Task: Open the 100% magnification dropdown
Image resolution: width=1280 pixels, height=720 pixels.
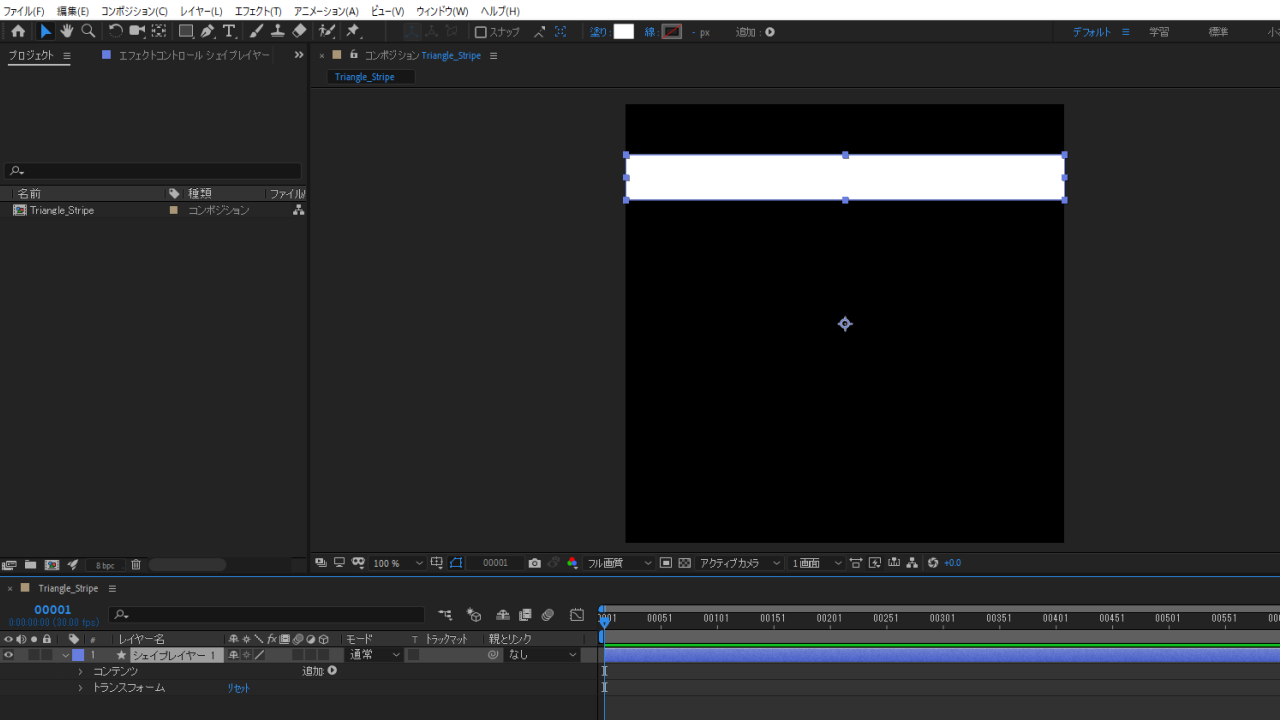Action: pos(398,563)
